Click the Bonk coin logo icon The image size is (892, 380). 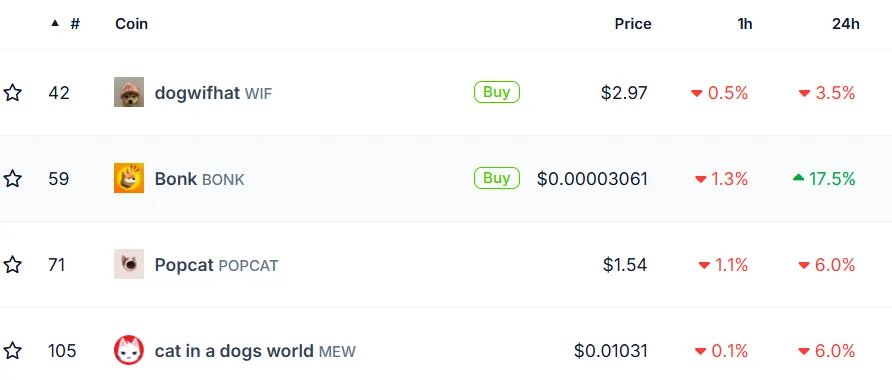click(x=129, y=178)
